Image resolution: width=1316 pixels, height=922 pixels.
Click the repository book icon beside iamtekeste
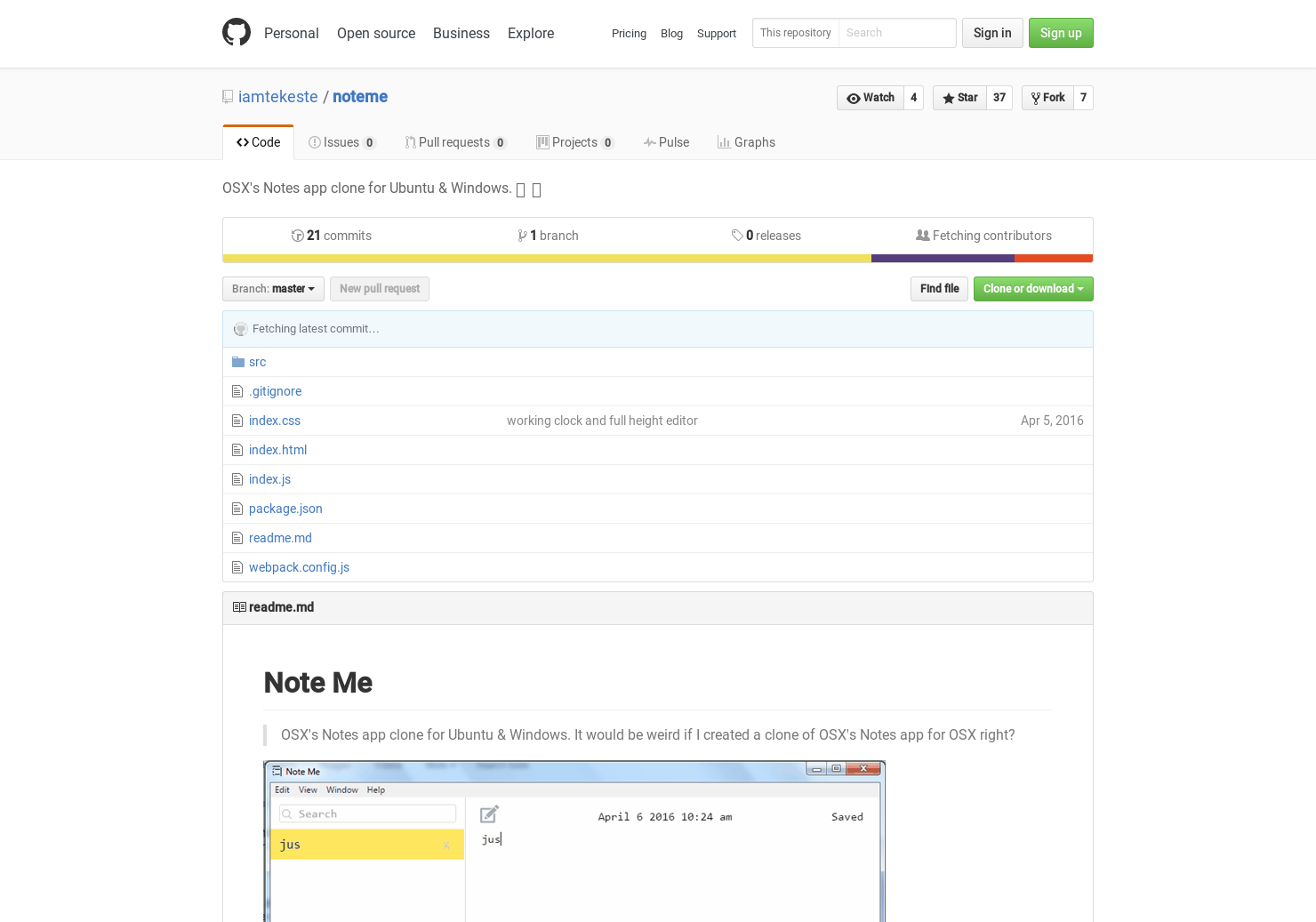[228, 97]
